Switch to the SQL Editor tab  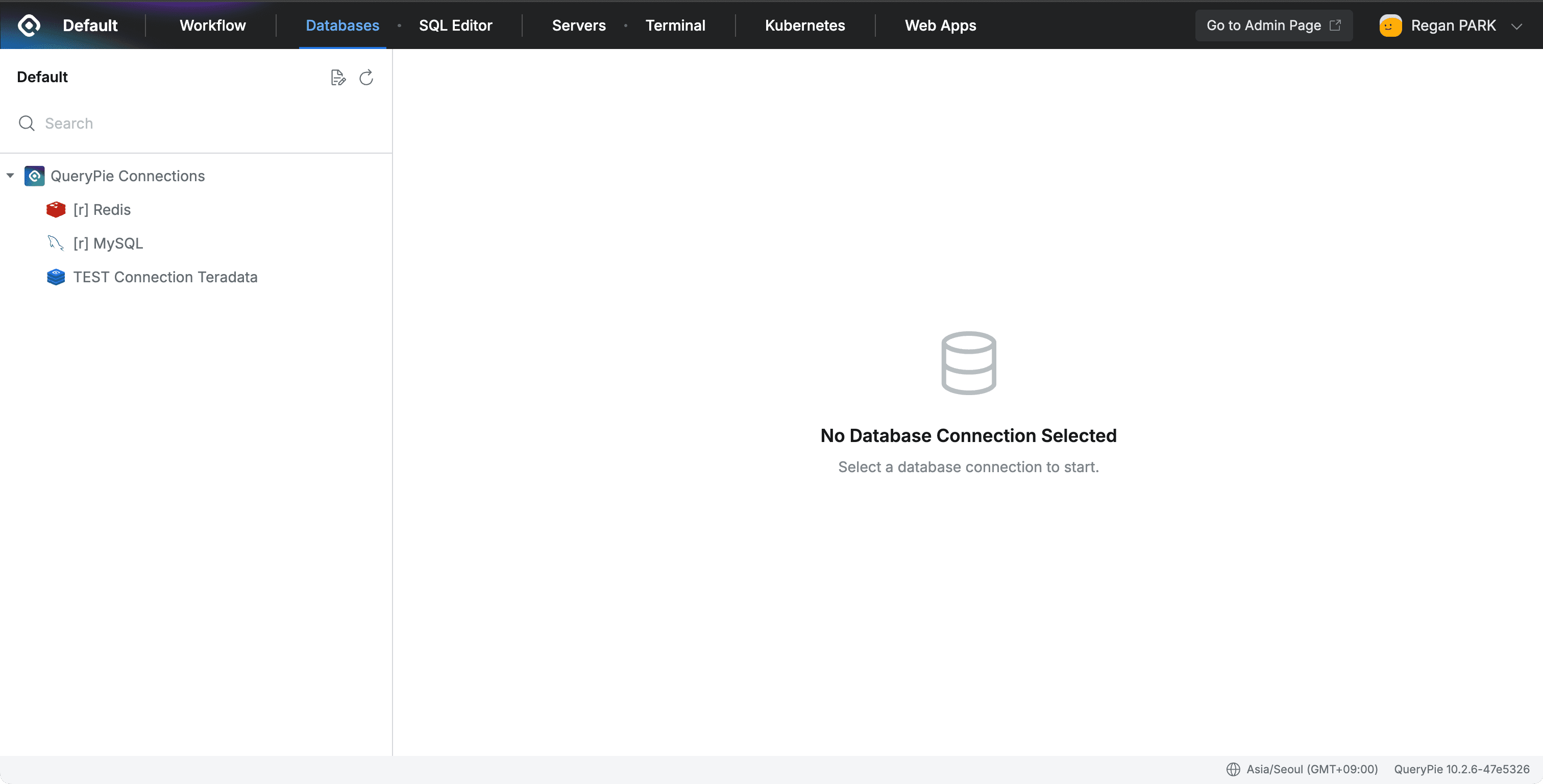click(455, 25)
